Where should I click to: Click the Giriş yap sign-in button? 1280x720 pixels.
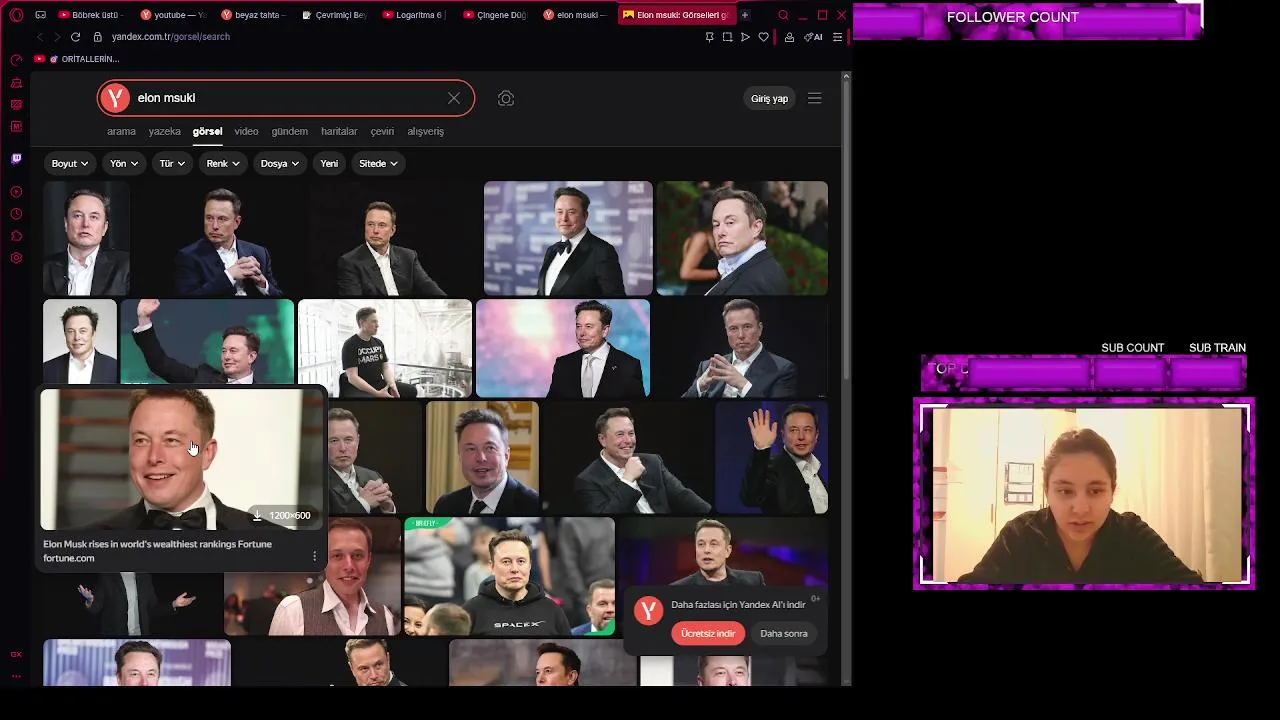[x=769, y=98]
